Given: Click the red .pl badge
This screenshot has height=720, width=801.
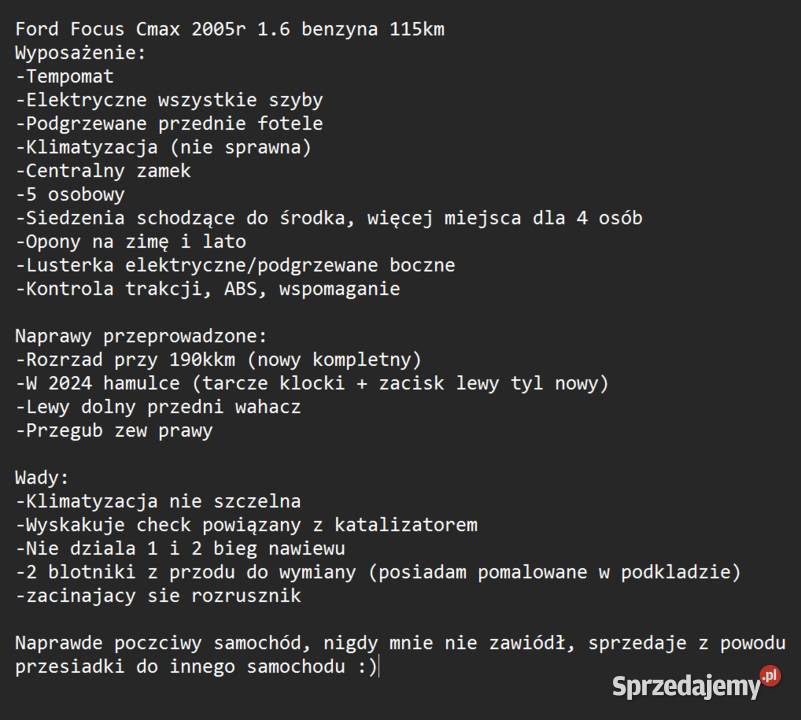Looking at the screenshot, I should pyautogui.click(x=769, y=676).
